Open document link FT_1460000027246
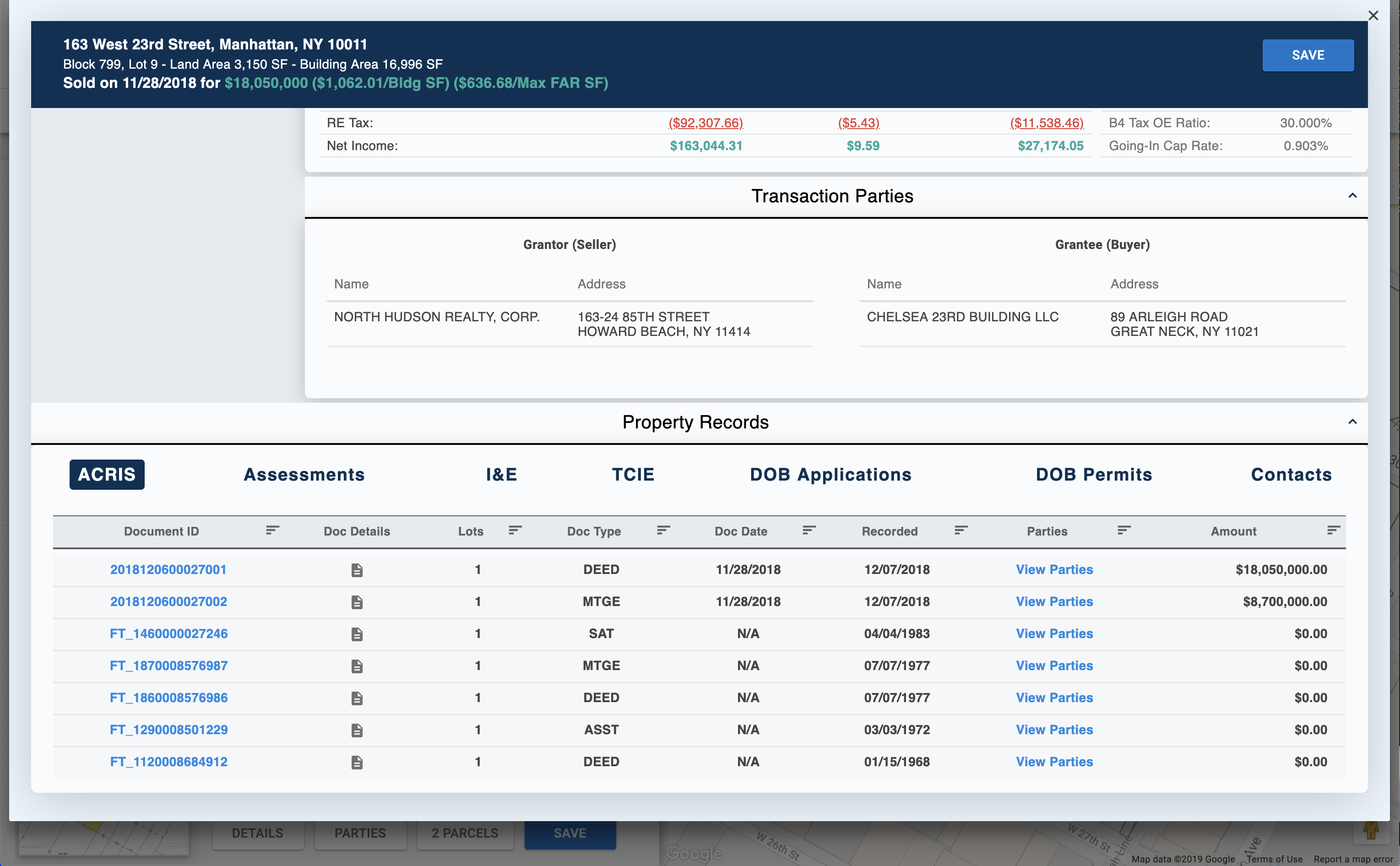This screenshot has width=1400, height=866. click(168, 633)
